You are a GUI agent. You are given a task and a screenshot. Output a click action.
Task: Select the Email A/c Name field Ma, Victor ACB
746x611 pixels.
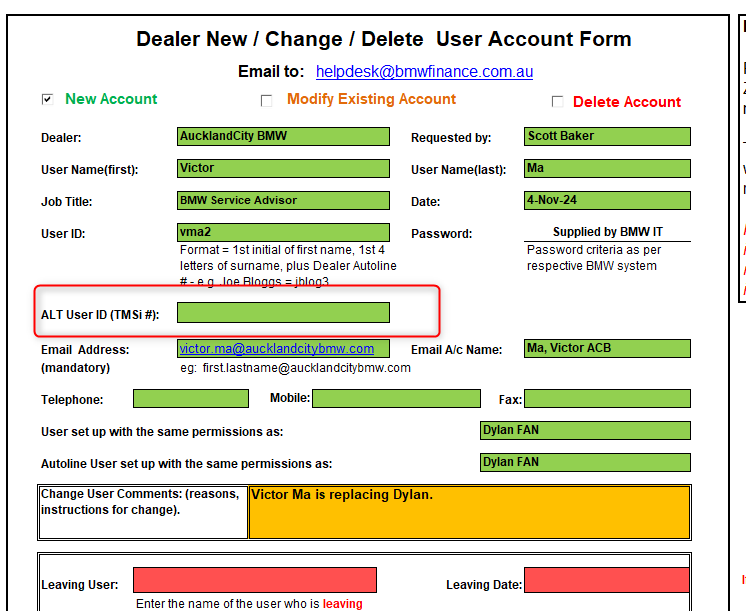[x=607, y=348]
